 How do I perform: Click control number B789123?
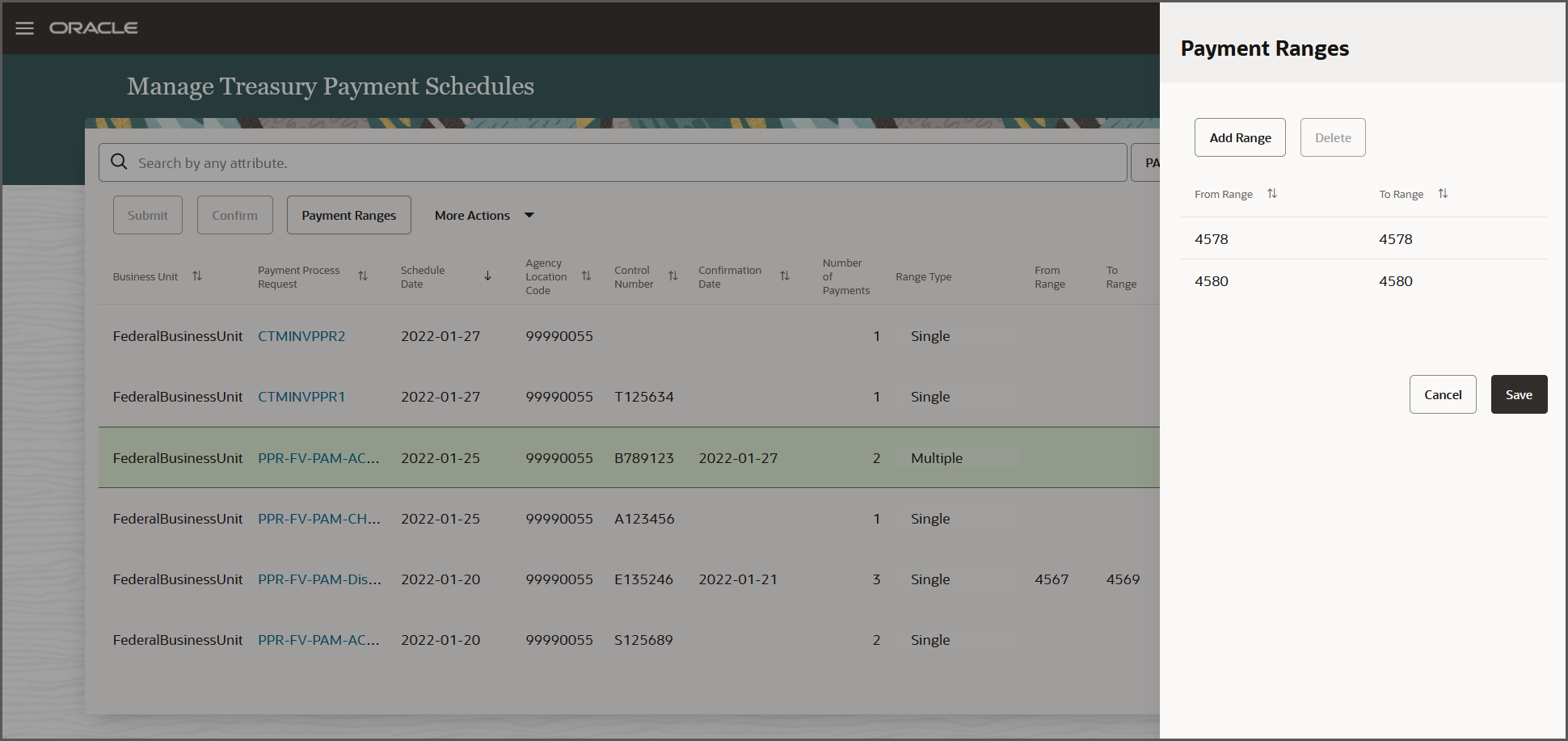click(644, 458)
